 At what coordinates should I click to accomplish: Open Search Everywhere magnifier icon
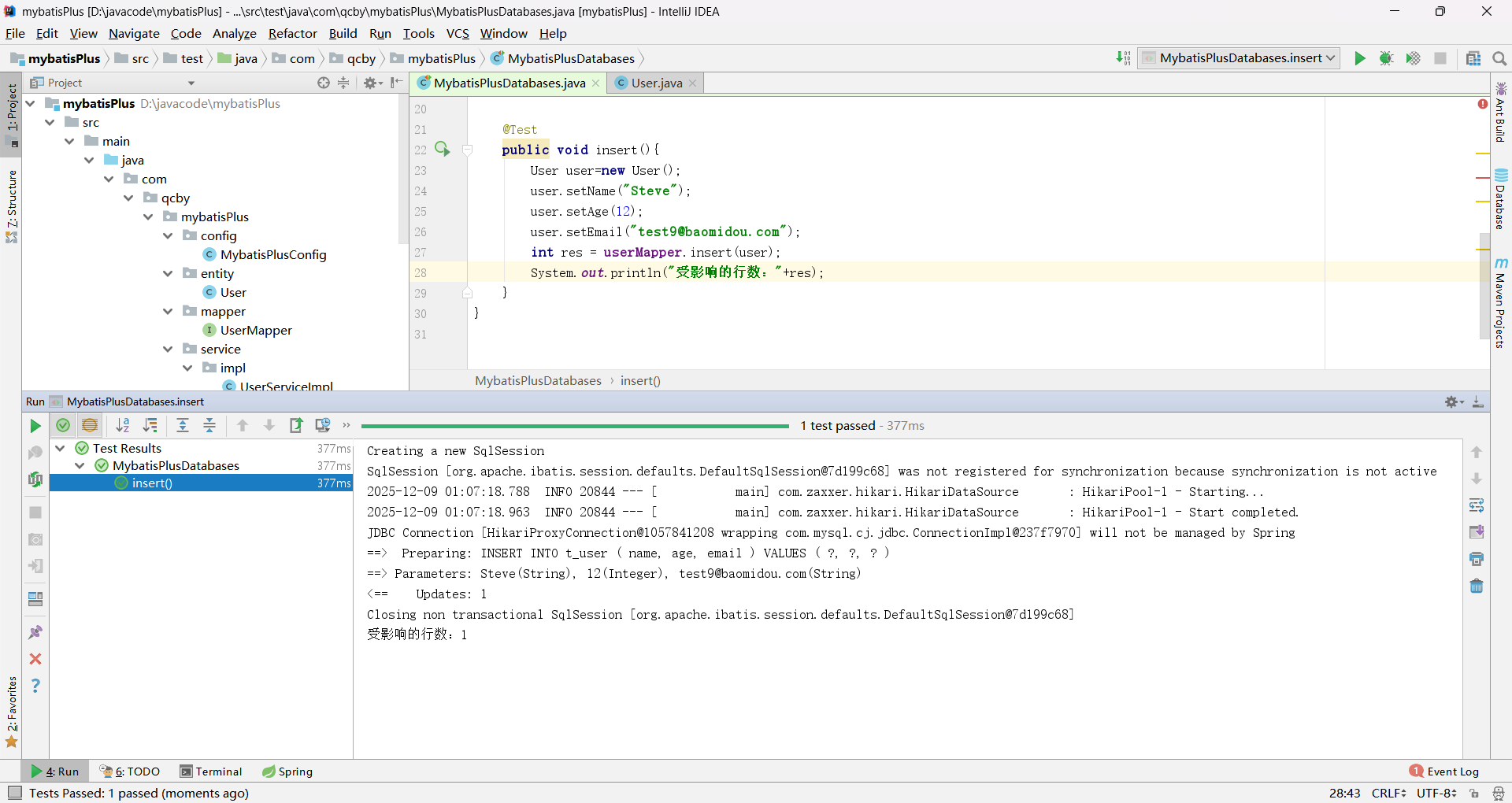[x=1499, y=58]
